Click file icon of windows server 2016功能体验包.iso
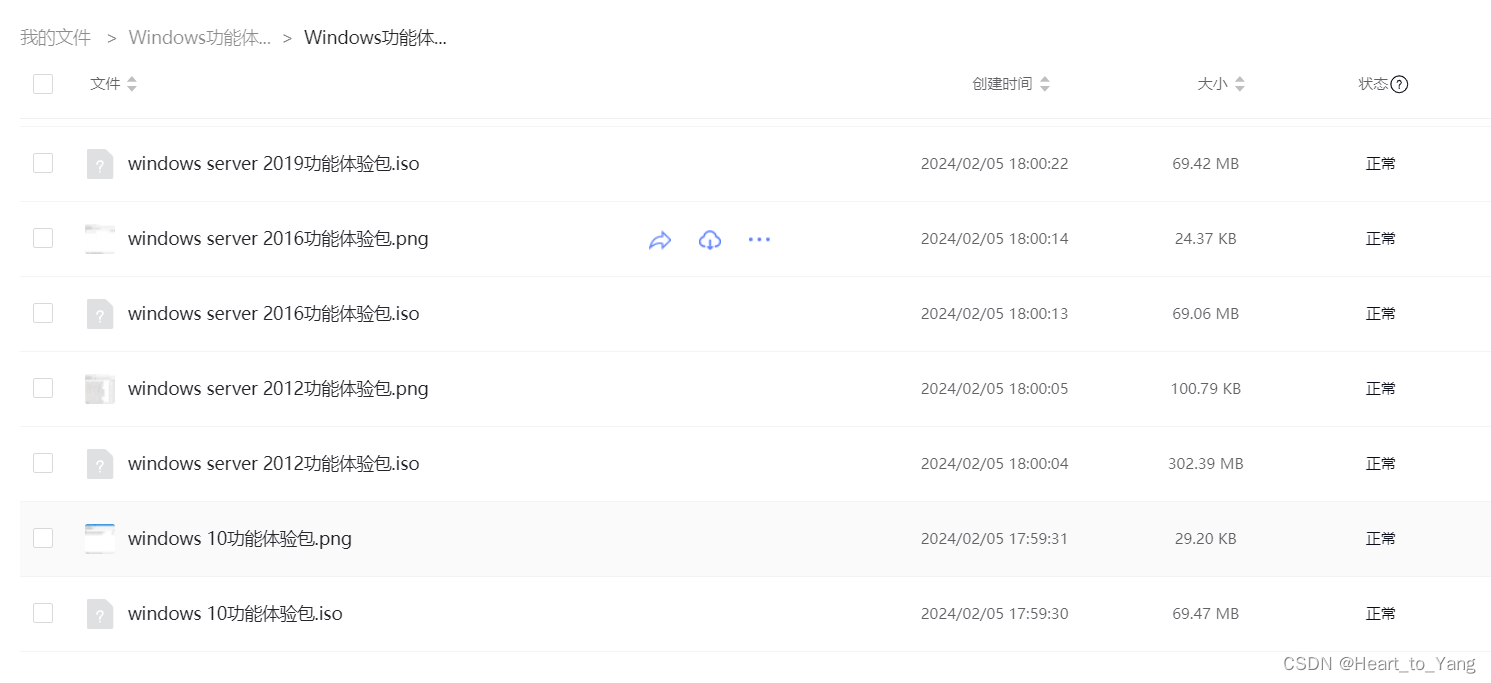 [100, 314]
